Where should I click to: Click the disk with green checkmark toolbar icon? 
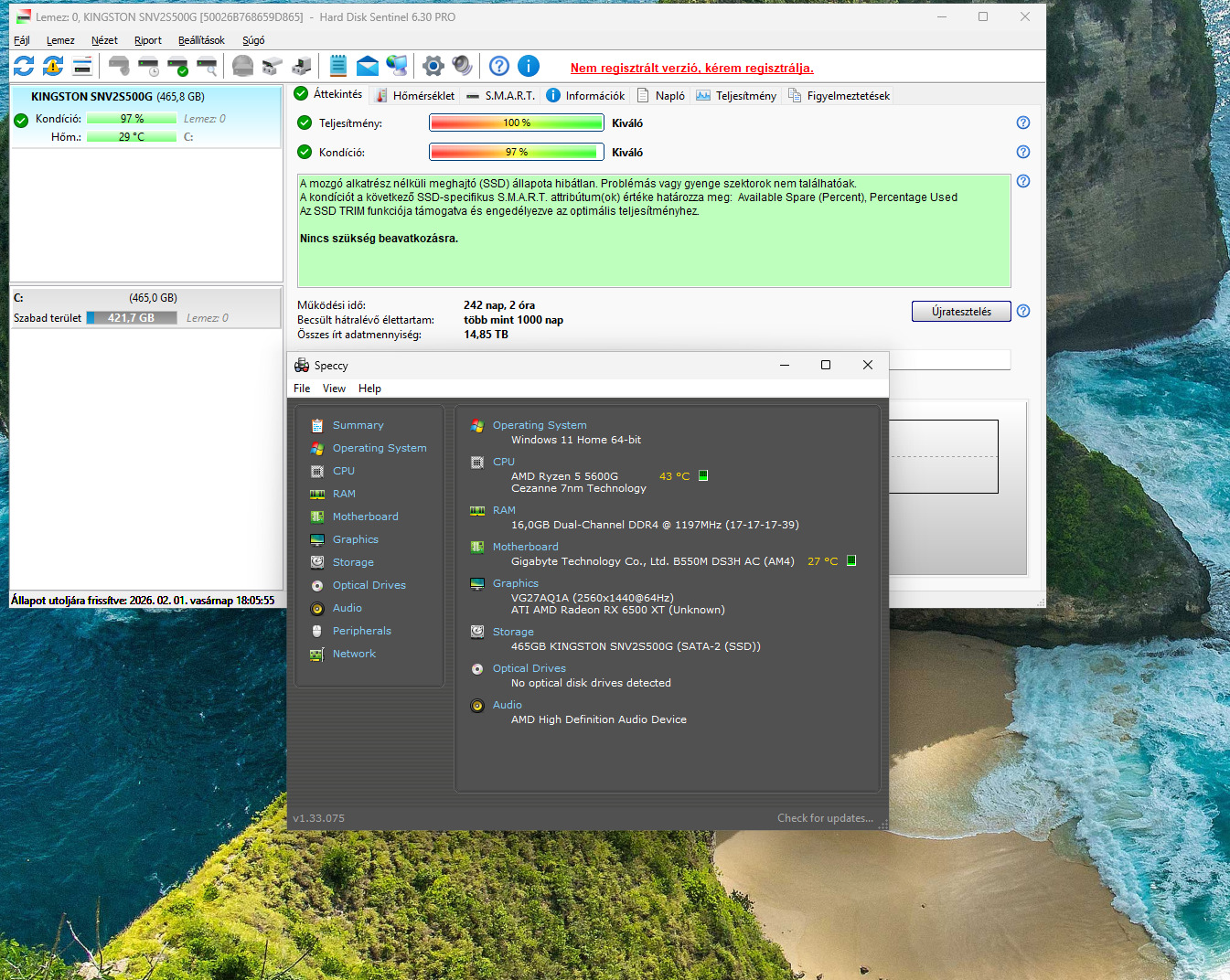[x=177, y=66]
